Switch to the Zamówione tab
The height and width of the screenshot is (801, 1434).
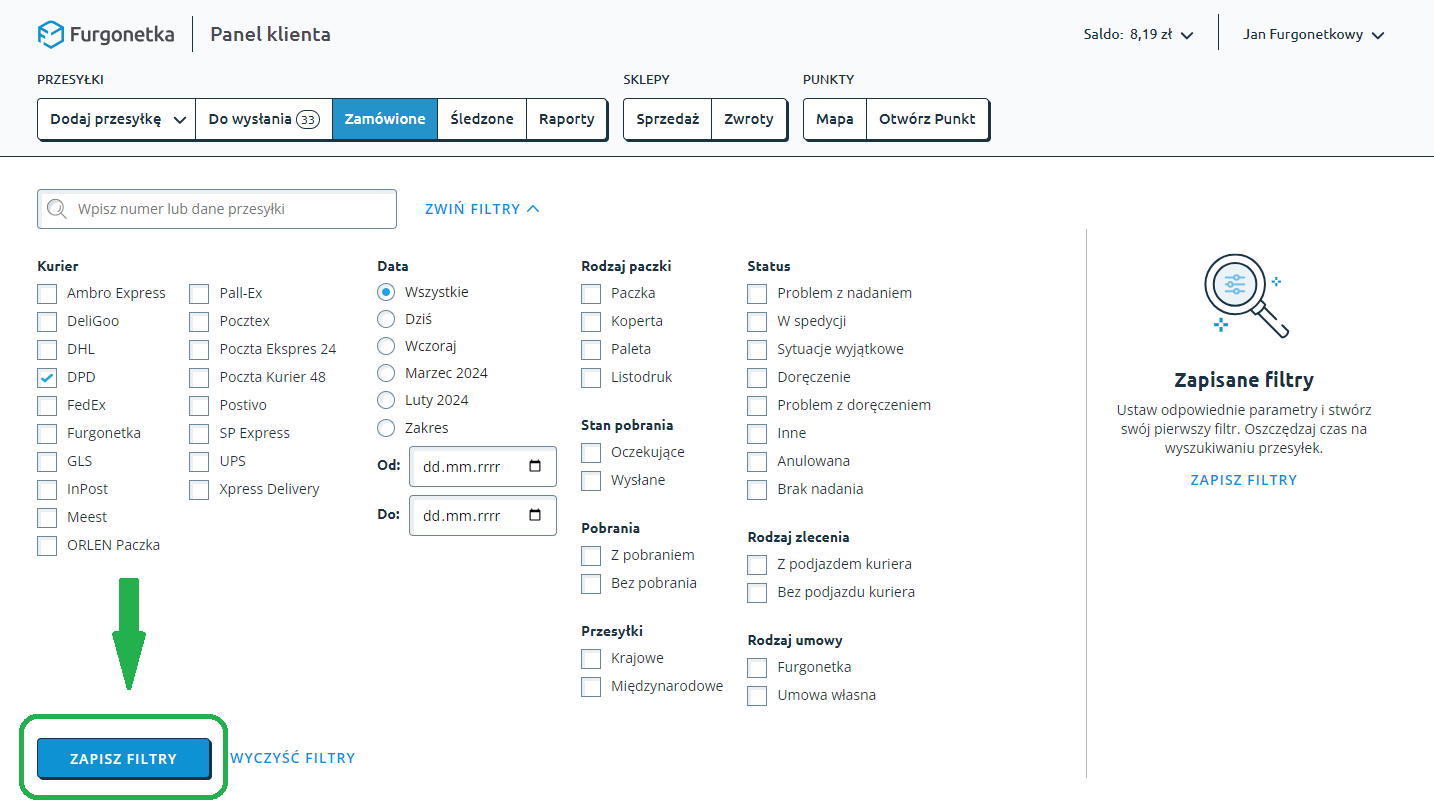coord(385,119)
